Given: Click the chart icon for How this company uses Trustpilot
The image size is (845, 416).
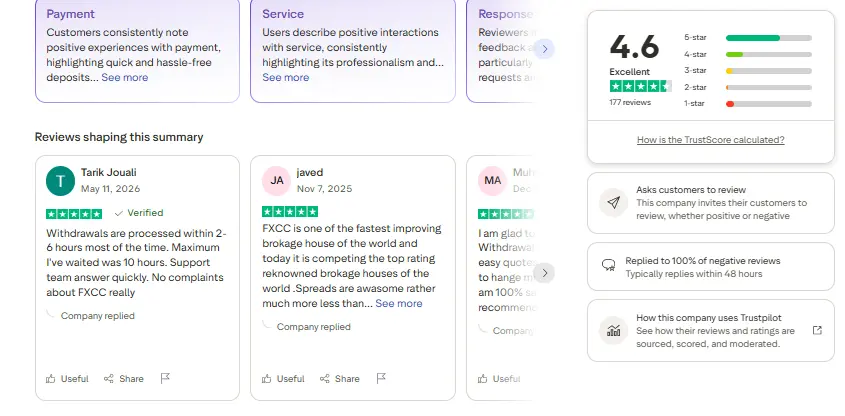Looking at the screenshot, I should (613, 330).
